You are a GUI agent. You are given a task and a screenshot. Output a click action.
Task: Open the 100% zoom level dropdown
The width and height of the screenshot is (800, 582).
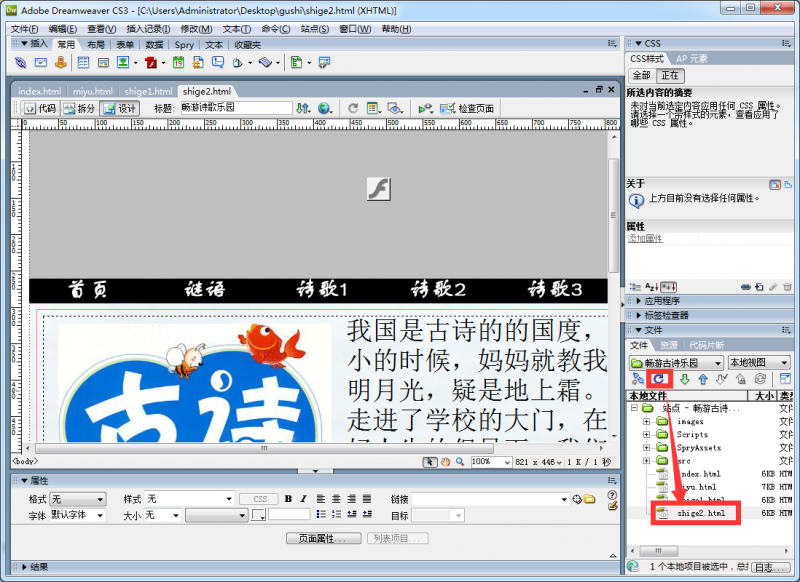491,462
